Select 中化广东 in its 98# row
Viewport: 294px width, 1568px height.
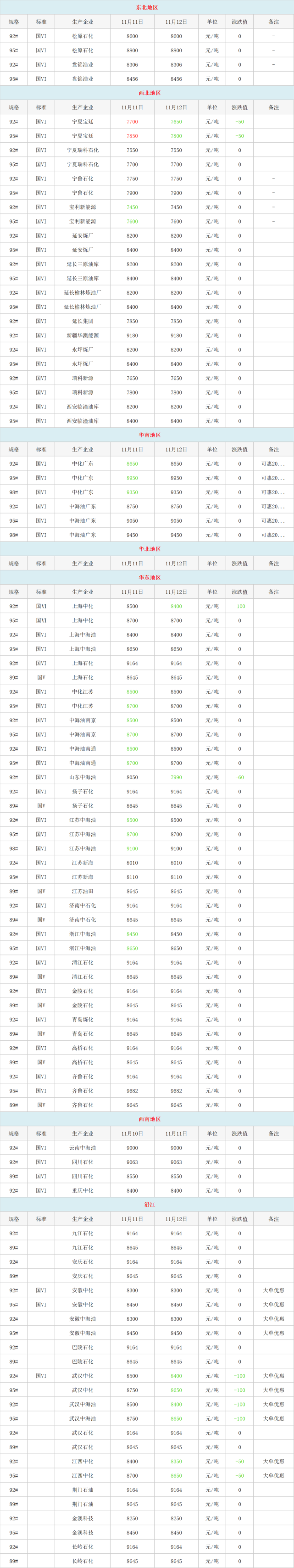pos(83,492)
